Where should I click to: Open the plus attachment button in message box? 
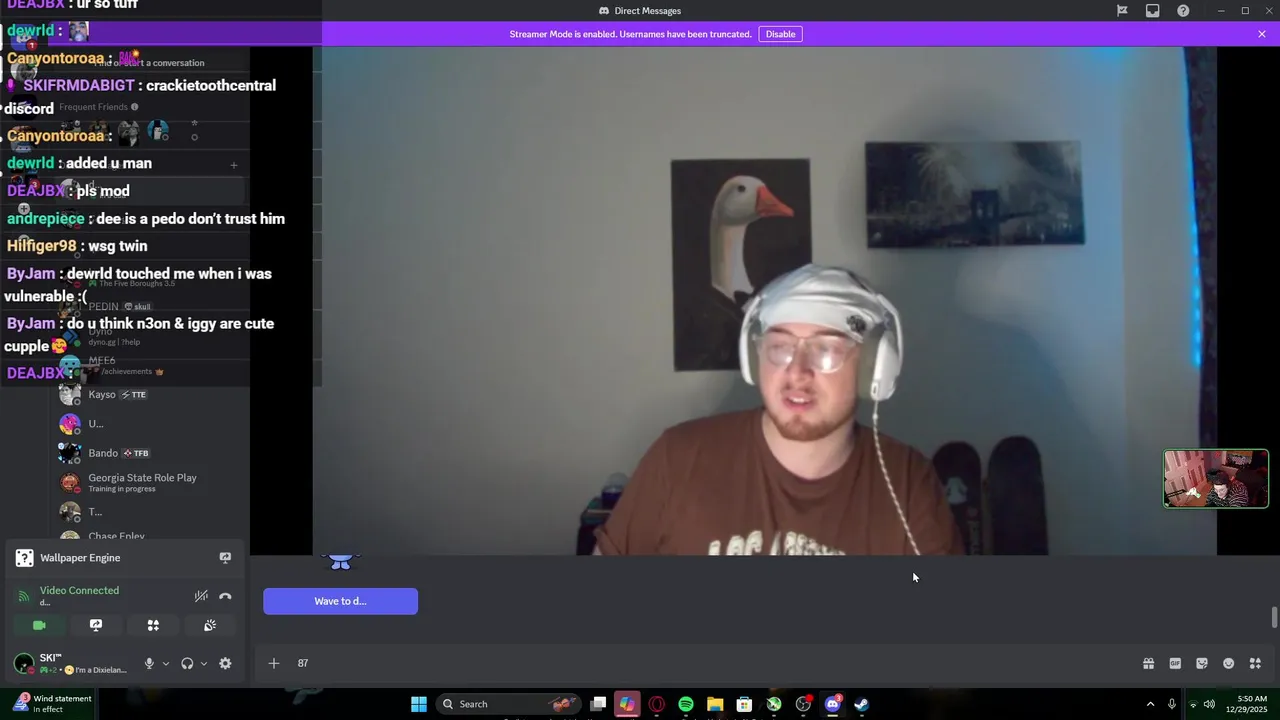pyautogui.click(x=274, y=663)
